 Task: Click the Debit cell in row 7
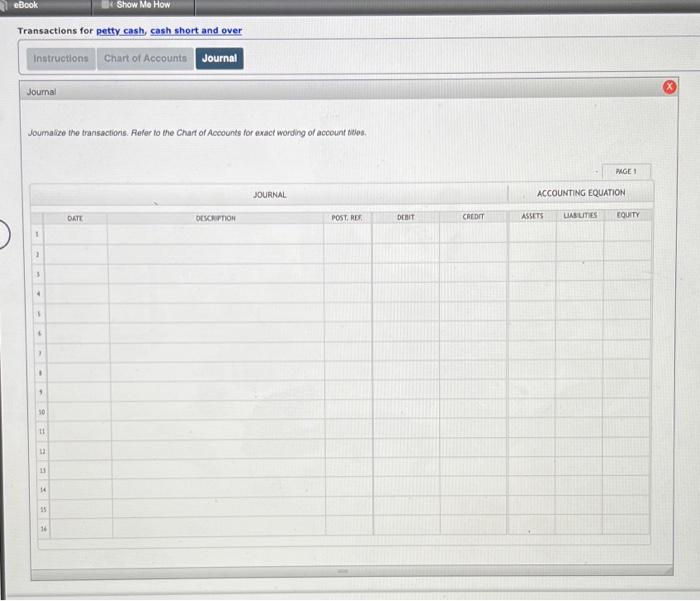coord(406,351)
